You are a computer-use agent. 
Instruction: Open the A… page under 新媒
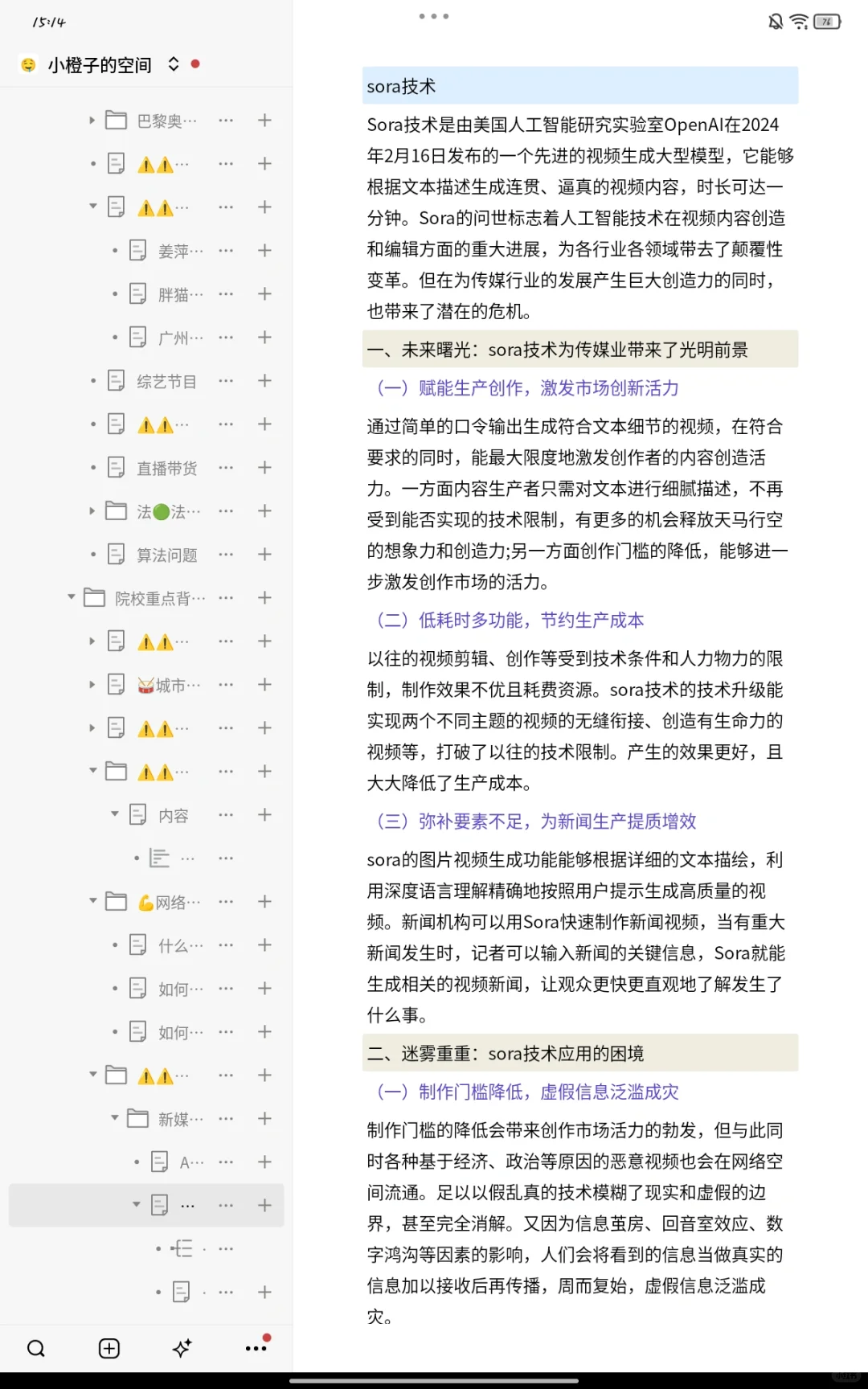click(190, 1162)
